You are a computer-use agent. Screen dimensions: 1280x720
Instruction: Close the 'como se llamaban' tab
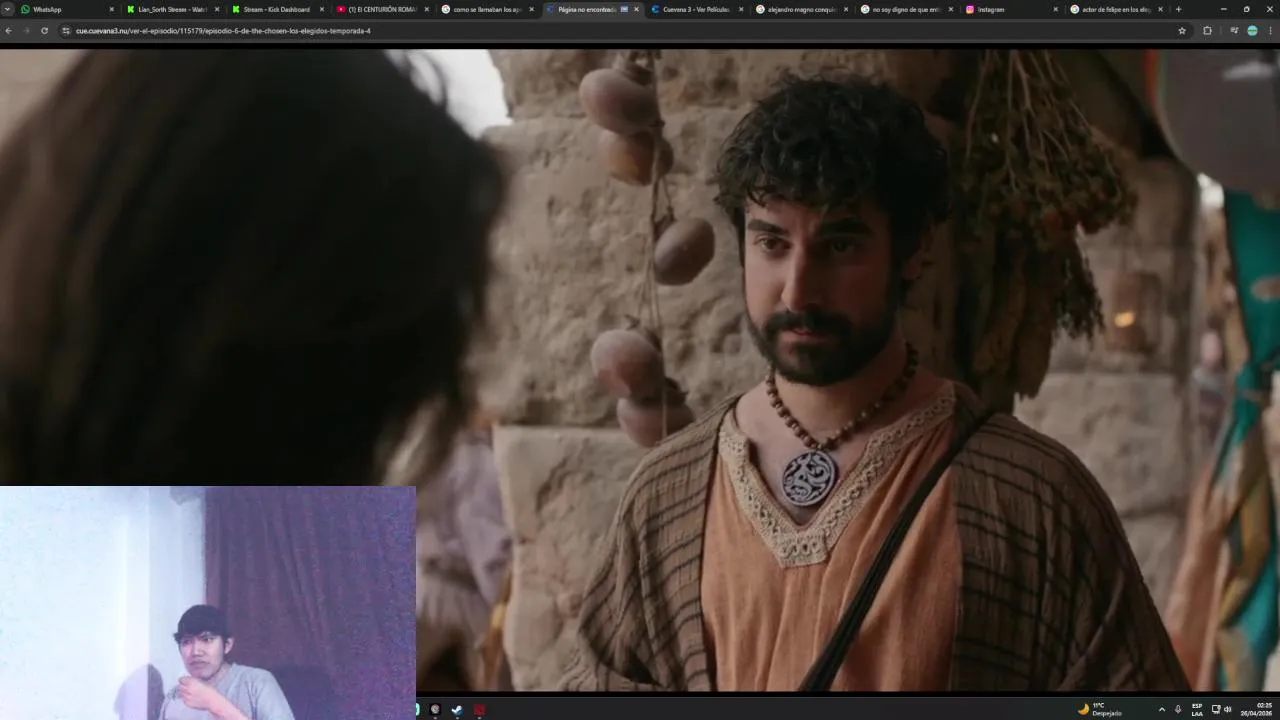531,9
